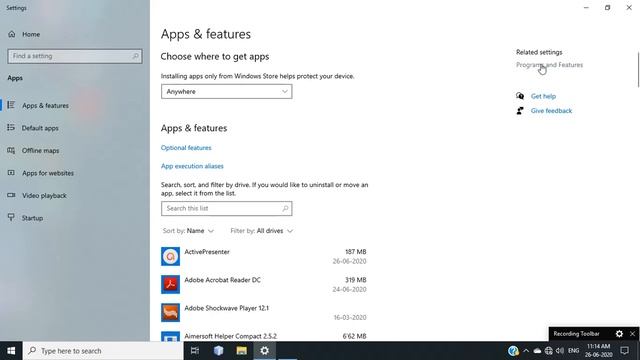Screen dimensions: 640x360
Task: Click the Settings window vertical scrollbar
Action: coord(638,69)
